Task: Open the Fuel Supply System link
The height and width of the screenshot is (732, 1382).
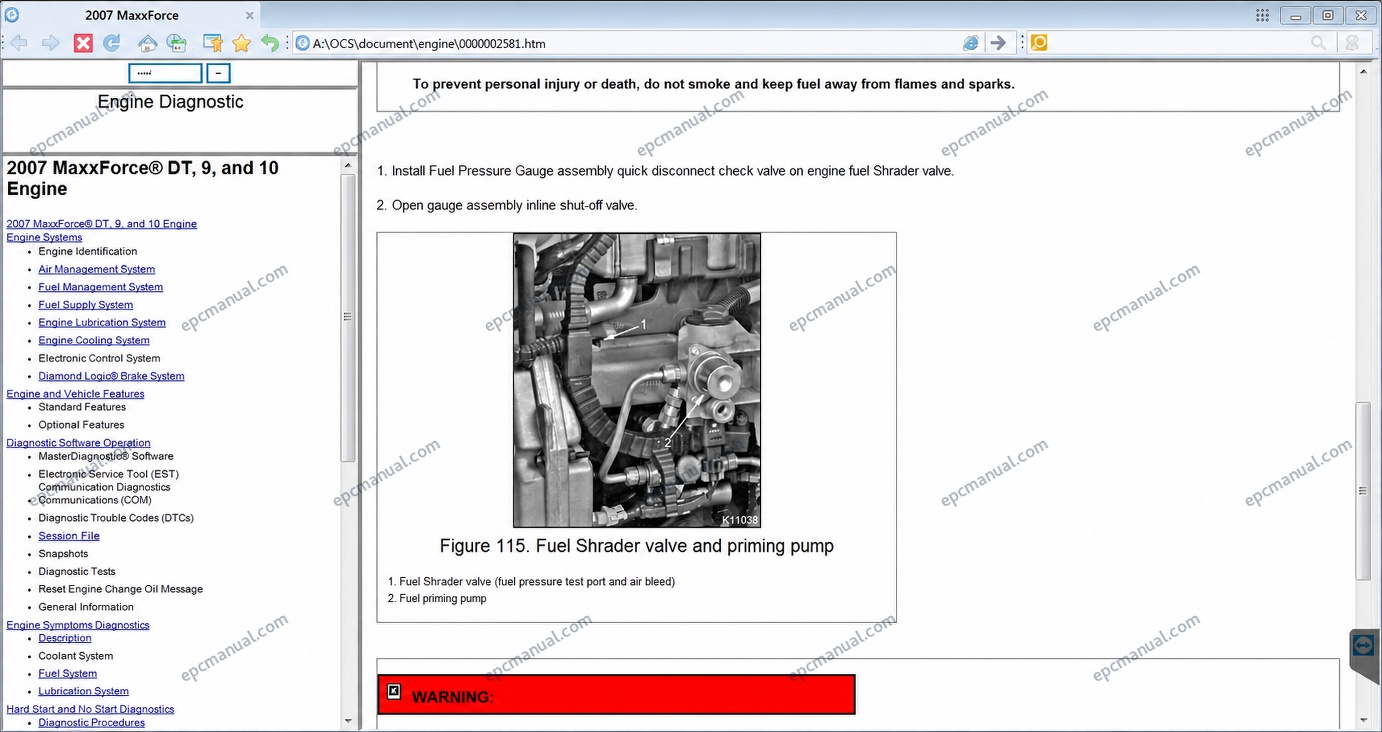Action: tap(86, 305)
